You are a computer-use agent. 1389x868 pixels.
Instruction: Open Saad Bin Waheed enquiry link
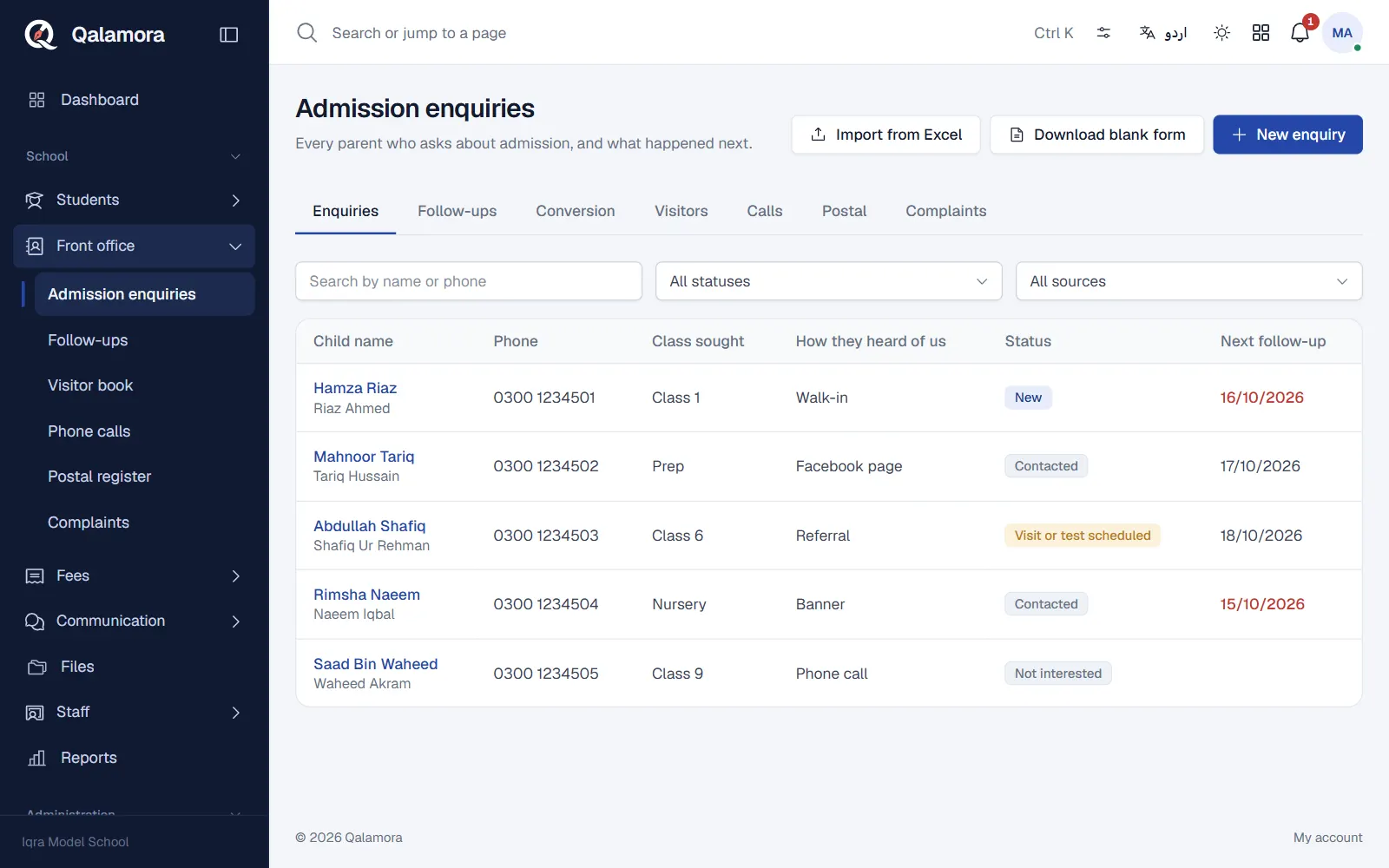point(376,664)
